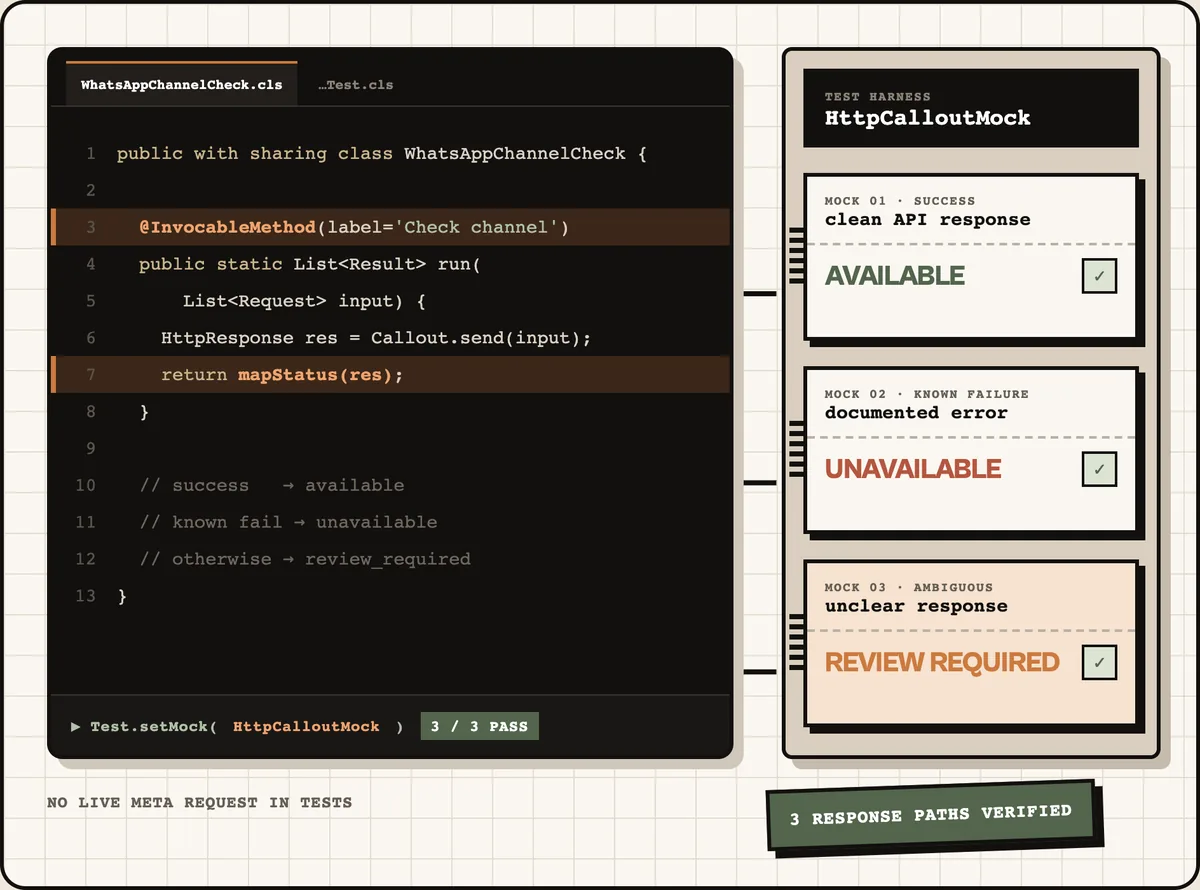Click the AVAILABLE status label
Viewport: 1200px width, 890px height.
pyautogui.click(x=895, y=276)
